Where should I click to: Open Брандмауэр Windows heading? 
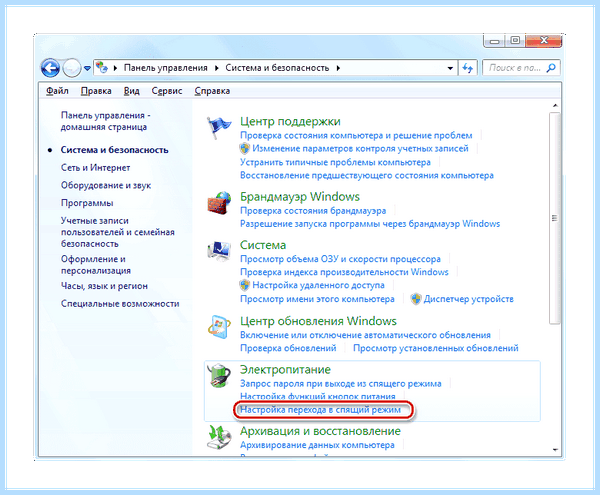coord(300,197)
